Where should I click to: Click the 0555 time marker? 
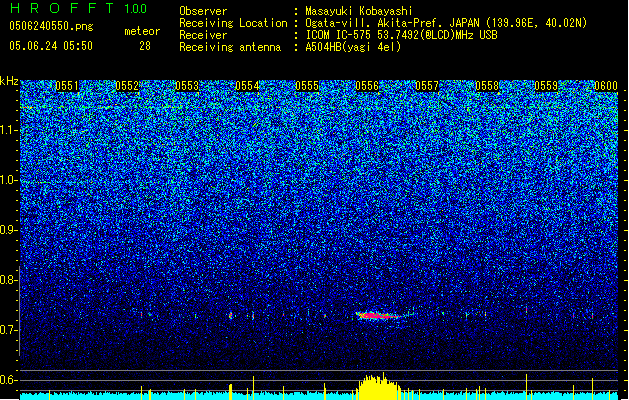(307, 86)
